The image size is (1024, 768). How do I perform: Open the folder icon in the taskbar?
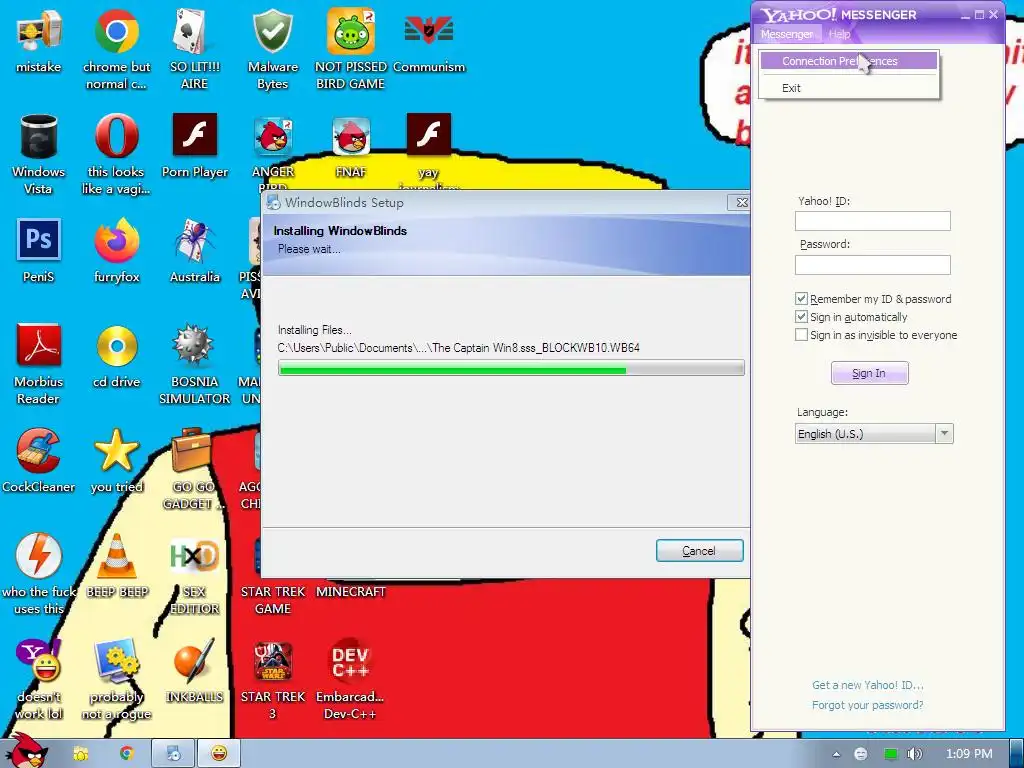pyautogui.click(x=80, y=754)
